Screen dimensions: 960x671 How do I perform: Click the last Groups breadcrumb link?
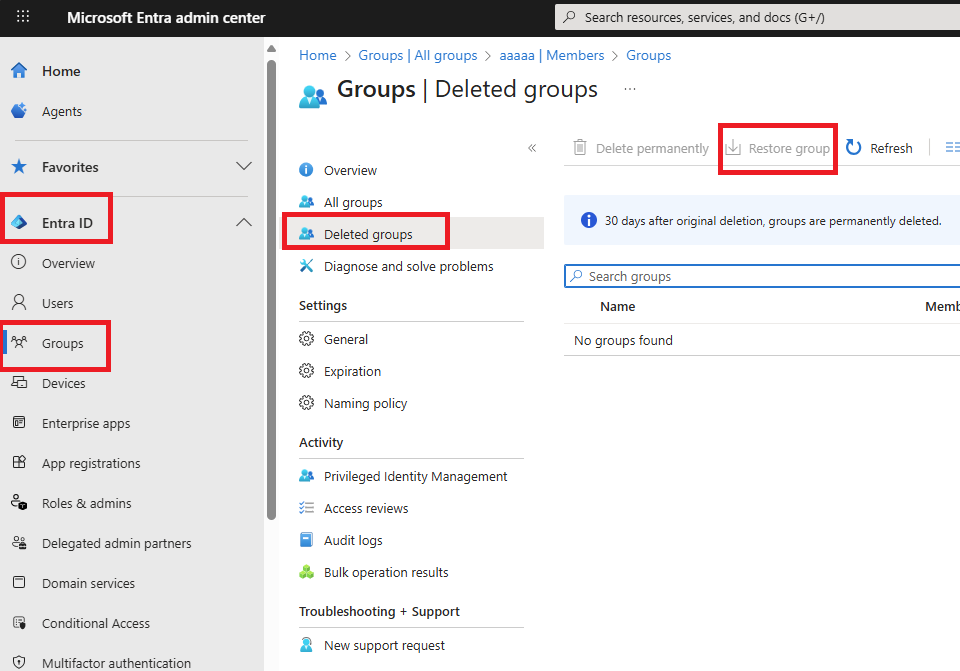click(x=648, y=55)
